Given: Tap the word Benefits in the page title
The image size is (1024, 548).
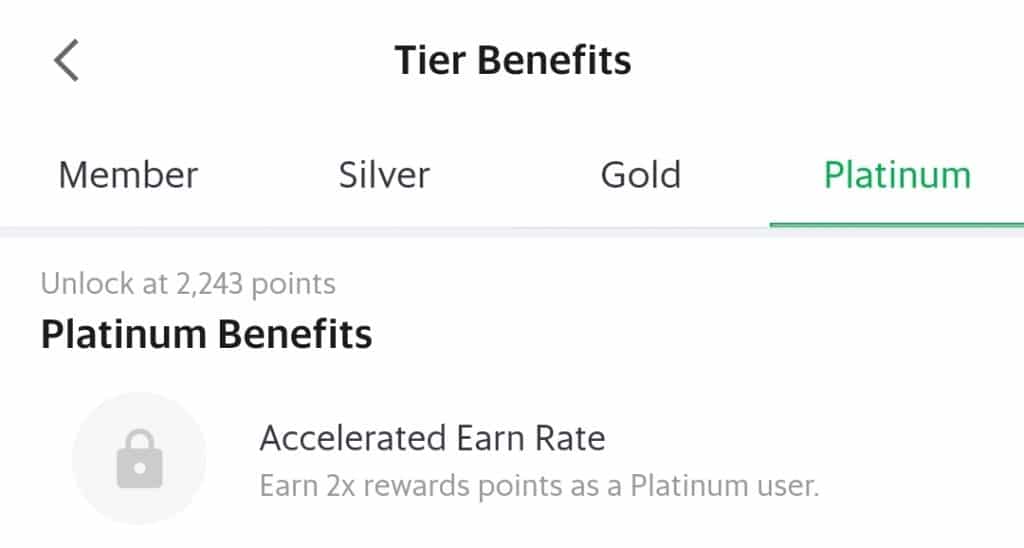Looking at the screenshot, I should (x=554, y=60).
